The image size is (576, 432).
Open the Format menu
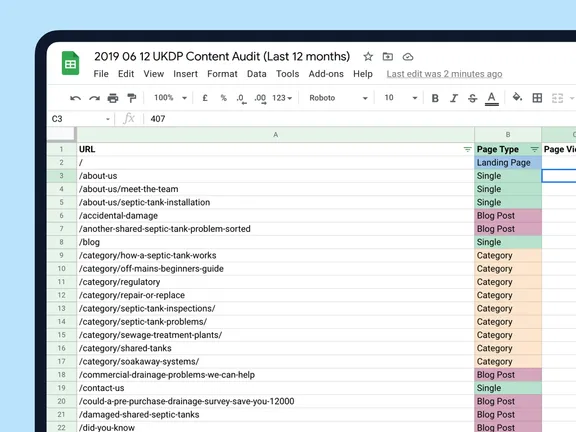[222, 74]
